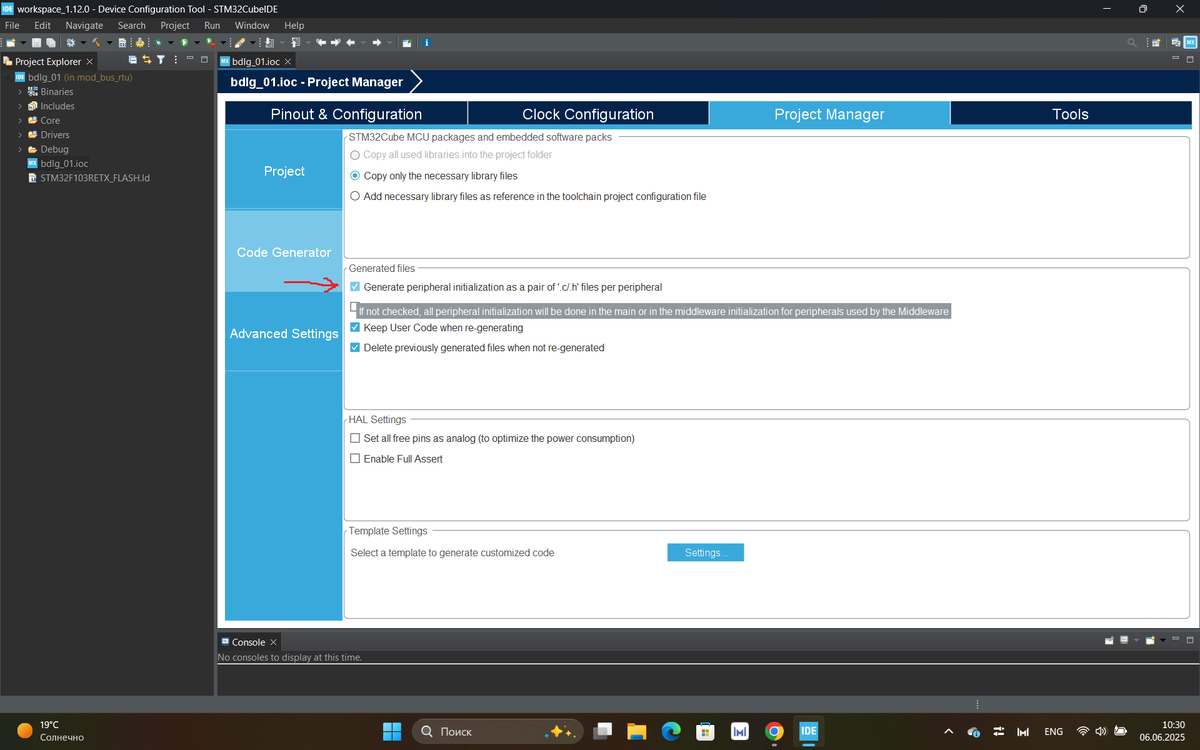The image size is (1200, 750).
Task: Toggle Link with Editor in Project Explorer
Action: (x=147, y=60)
